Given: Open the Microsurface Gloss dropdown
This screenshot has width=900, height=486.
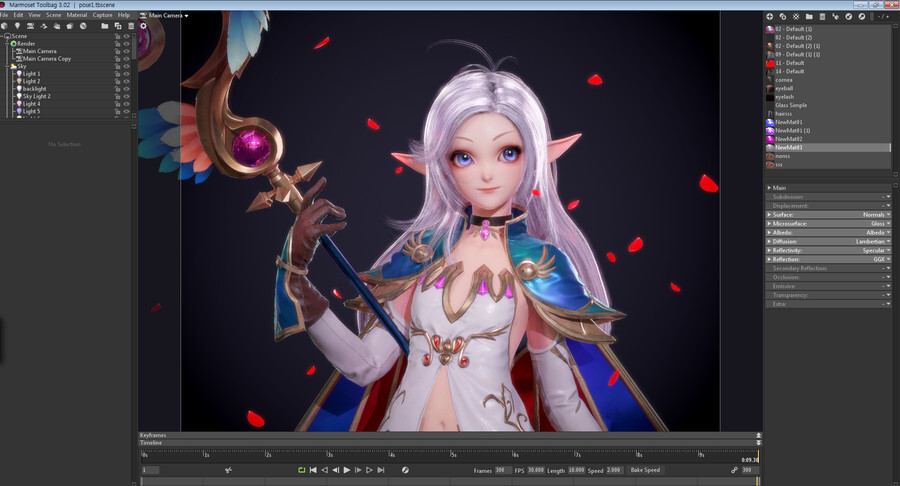Looking at the screenshot, I should coord(880,224).
